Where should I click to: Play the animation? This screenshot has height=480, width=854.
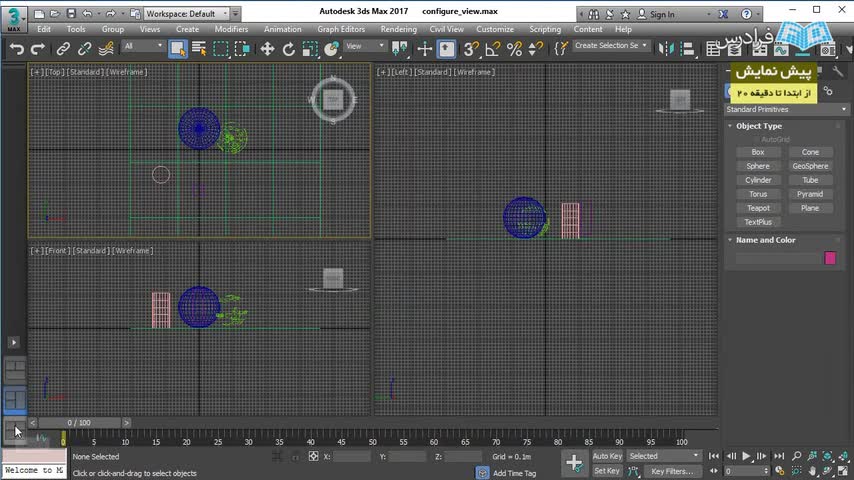(746, 456)
